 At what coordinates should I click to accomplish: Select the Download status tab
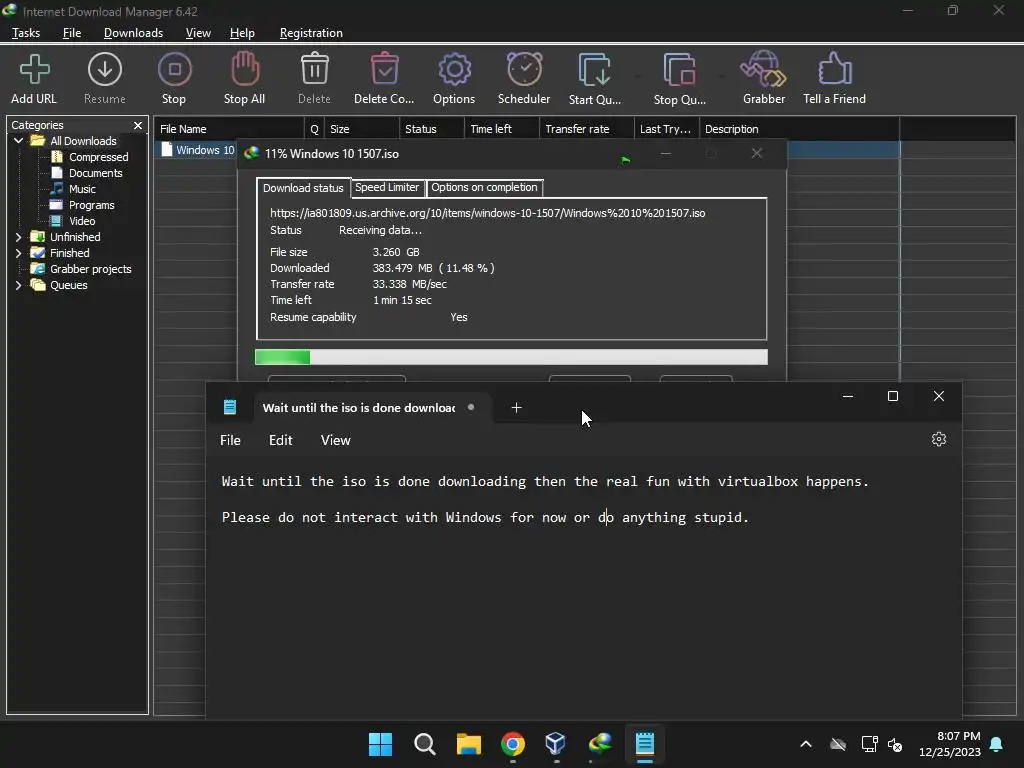tap(303, 188)
